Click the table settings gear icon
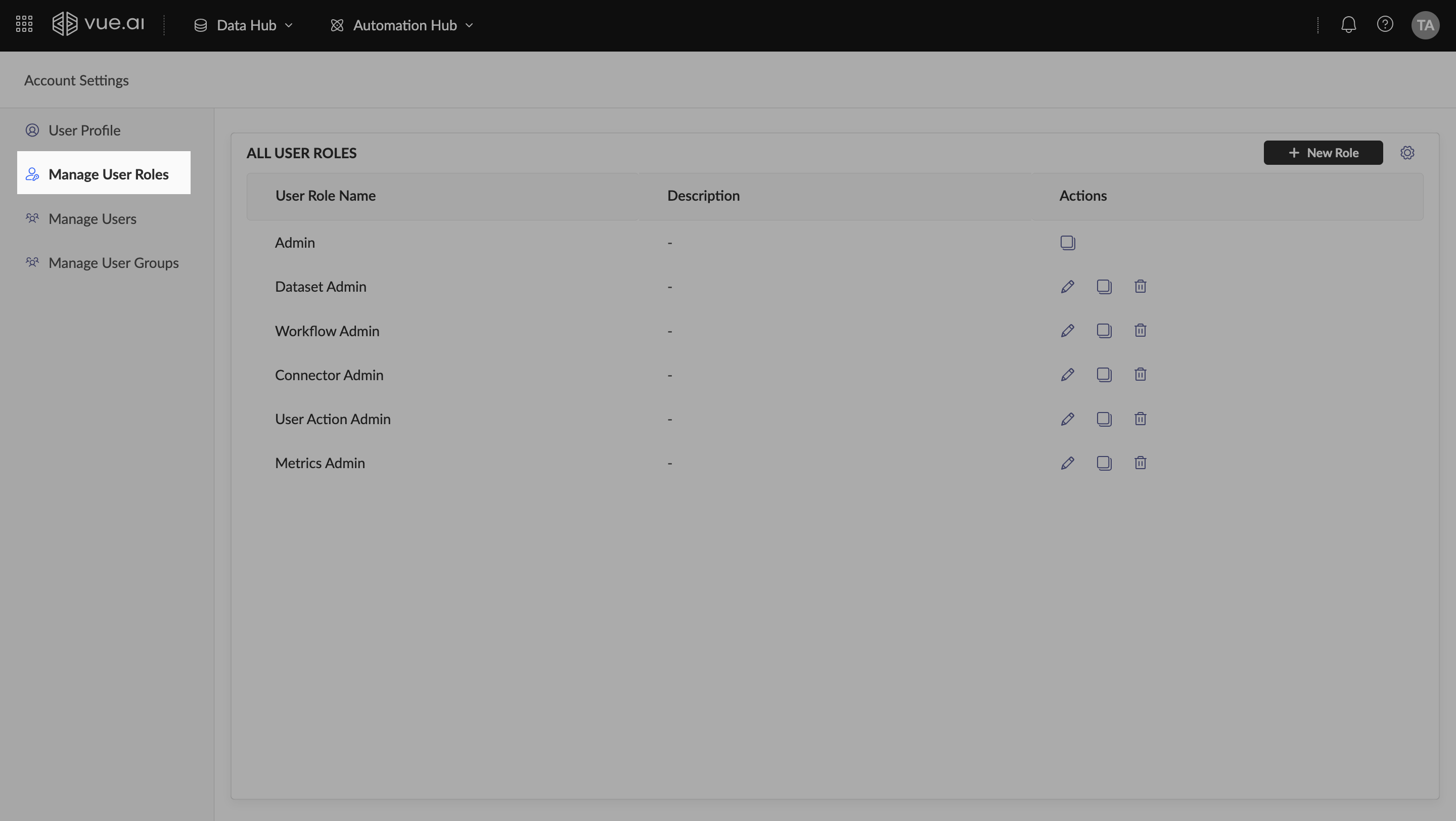This screenshot has width=1456, height=821. pos(1407,153)
